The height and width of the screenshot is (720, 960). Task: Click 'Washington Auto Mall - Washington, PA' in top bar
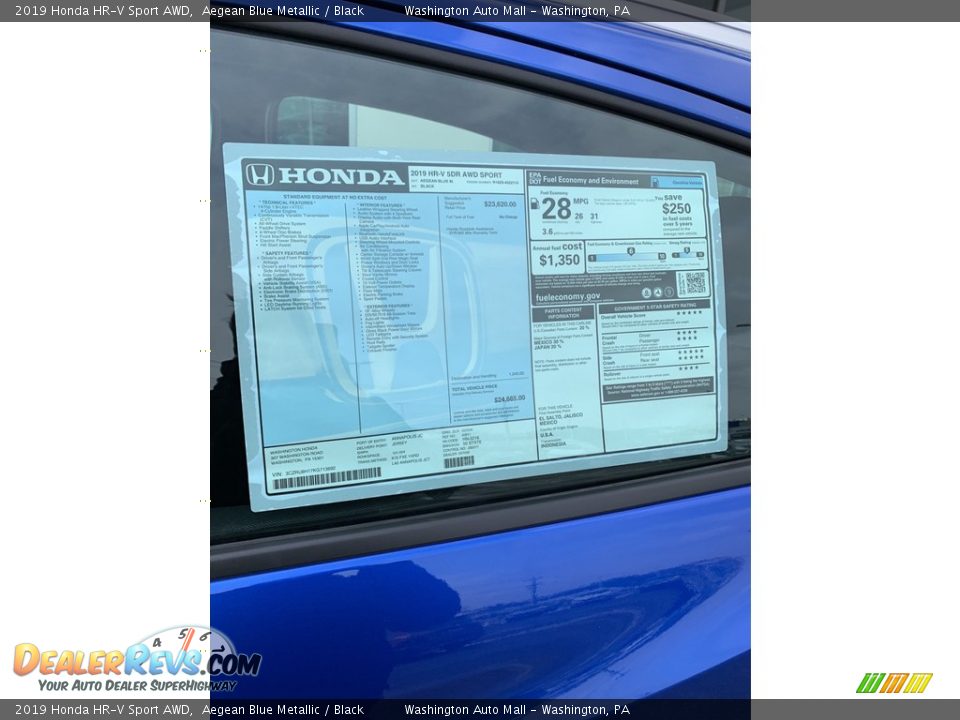[516, 11]
